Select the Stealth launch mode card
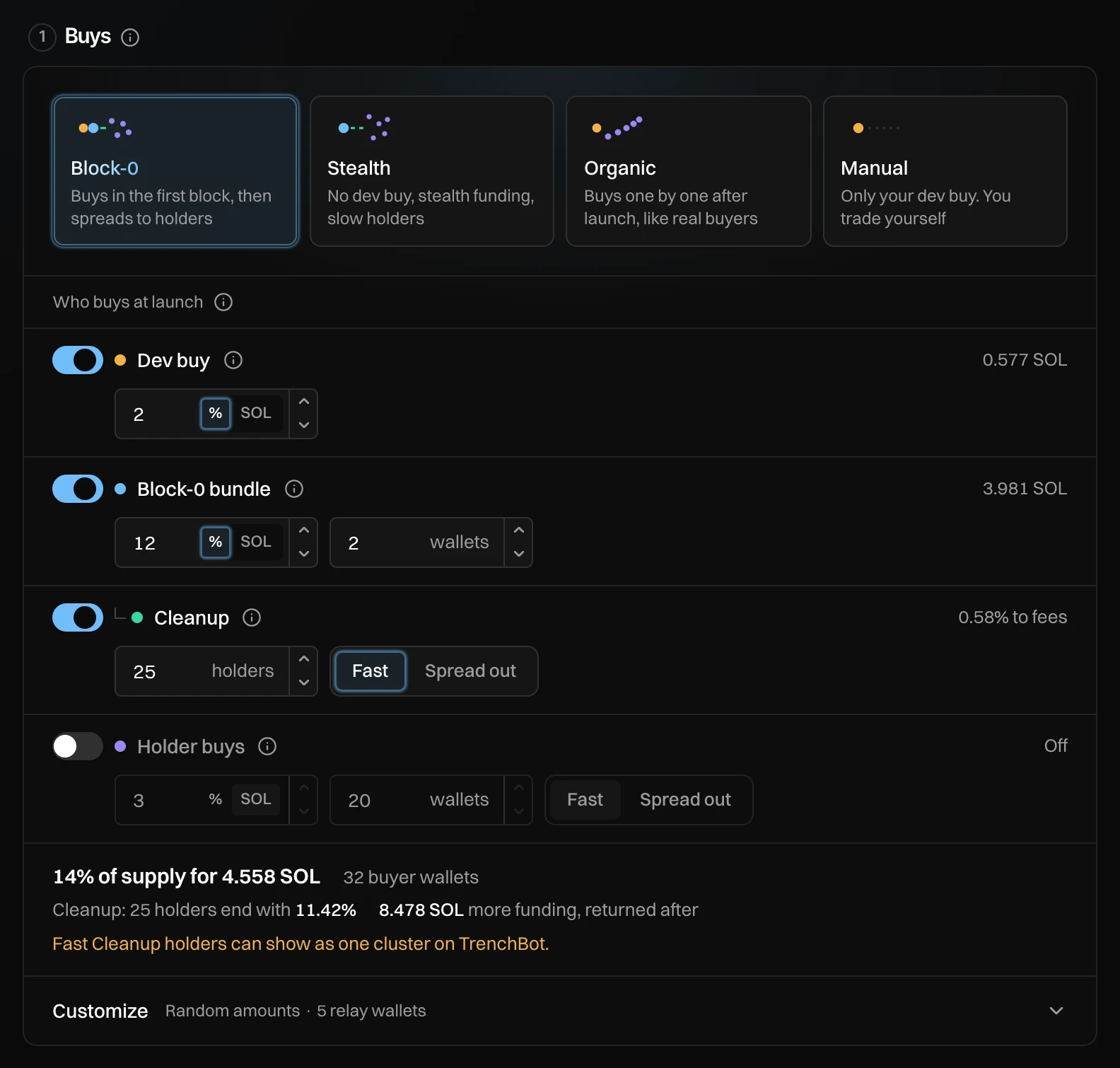Screen dimensions: 1120x1068 click(432, 171)
